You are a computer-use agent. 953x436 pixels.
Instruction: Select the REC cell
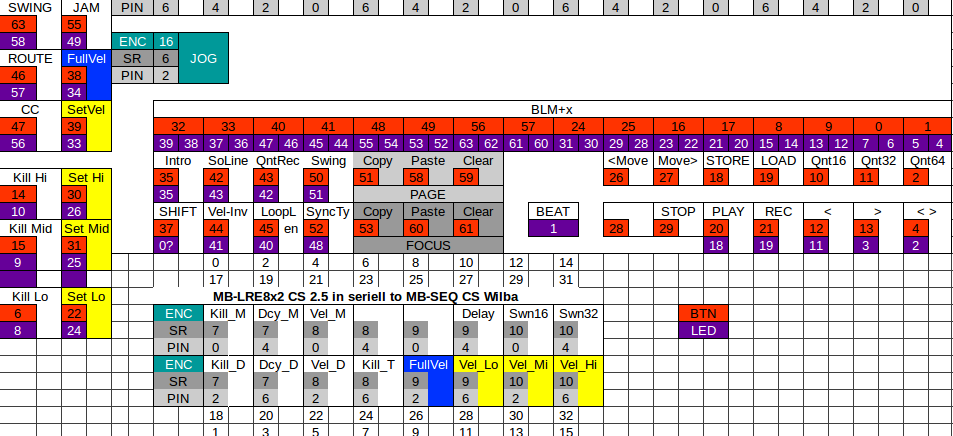pyautogui.click(x=778, y=212)
